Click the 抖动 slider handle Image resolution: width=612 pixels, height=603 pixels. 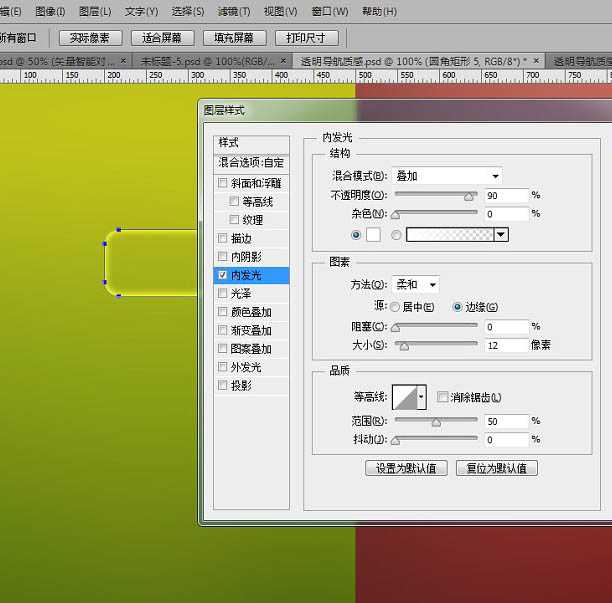click(396, 441)
